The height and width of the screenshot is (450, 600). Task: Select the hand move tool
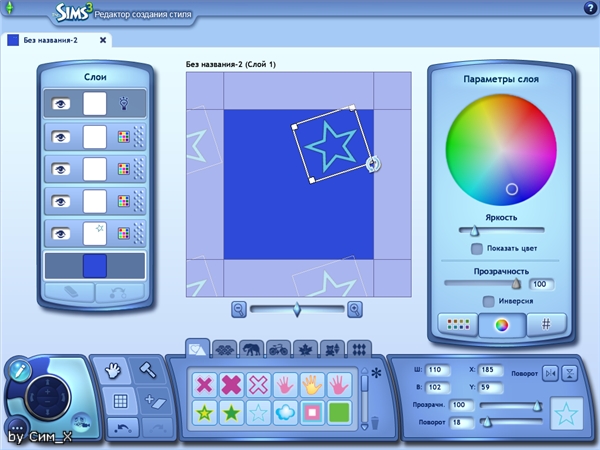(x=113, y=371)
